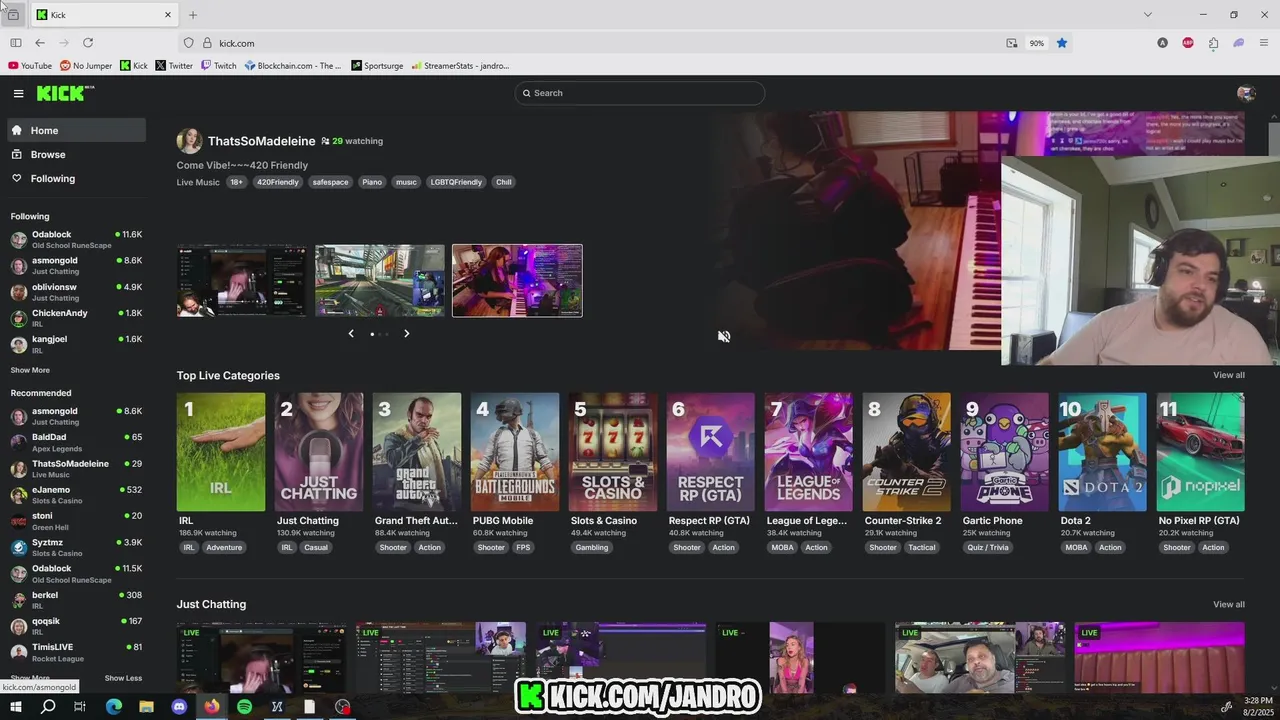Select the Piano stream tag

pyautogui.click(x=372, y=182)
